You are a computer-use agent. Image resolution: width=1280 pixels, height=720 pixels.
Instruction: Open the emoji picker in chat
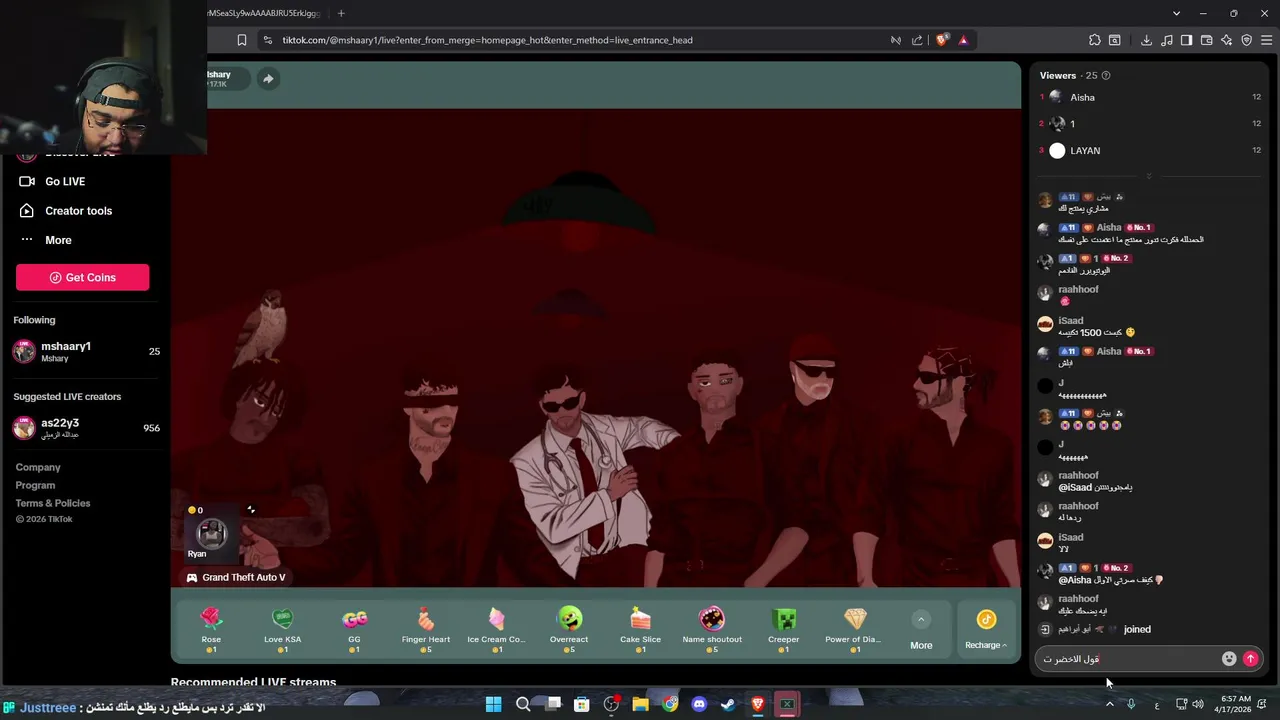[1229, 659]
